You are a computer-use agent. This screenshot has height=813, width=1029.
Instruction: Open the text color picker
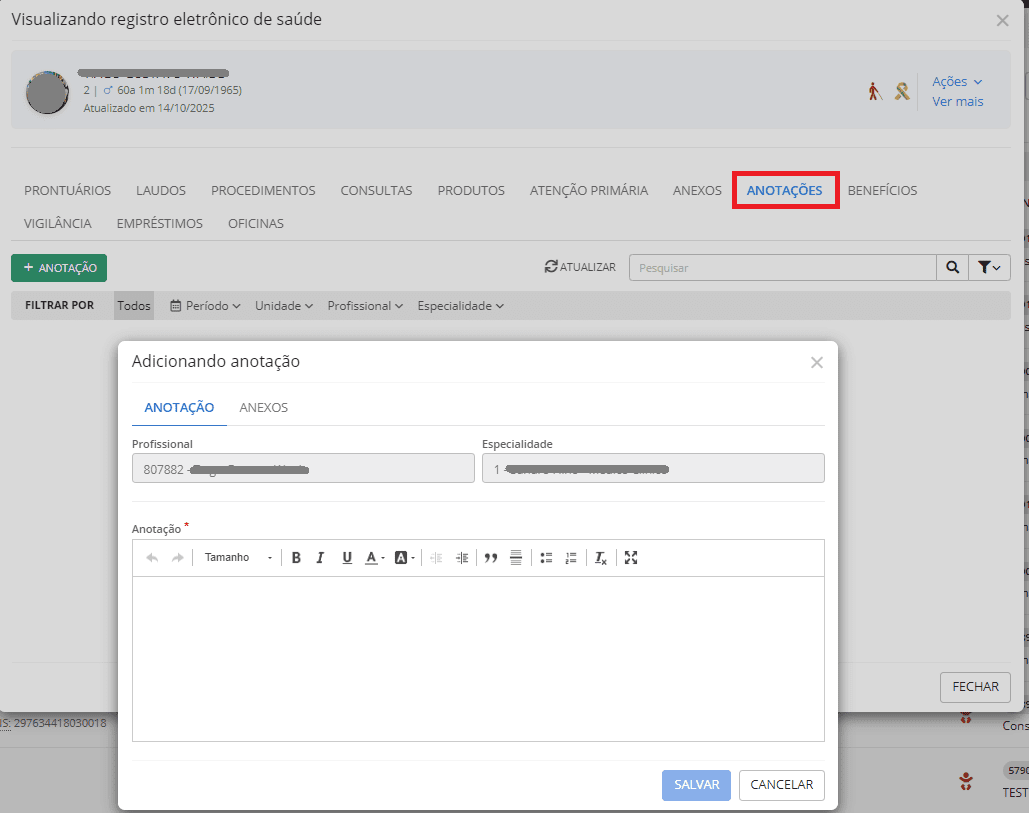point(374,558)
